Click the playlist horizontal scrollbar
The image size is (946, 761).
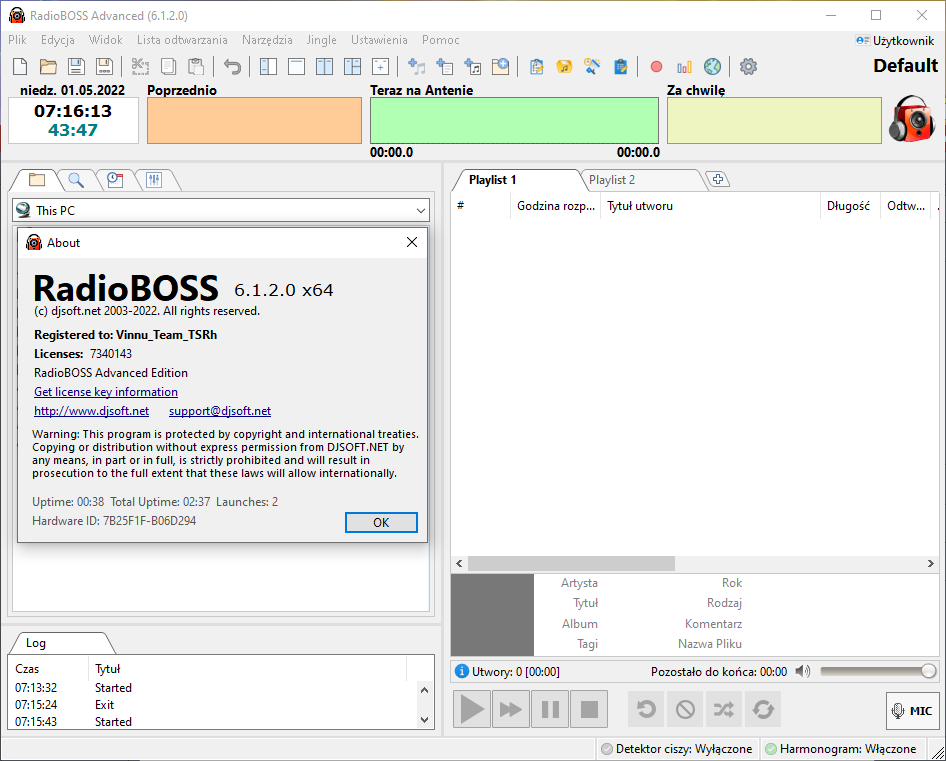point(571,564)
